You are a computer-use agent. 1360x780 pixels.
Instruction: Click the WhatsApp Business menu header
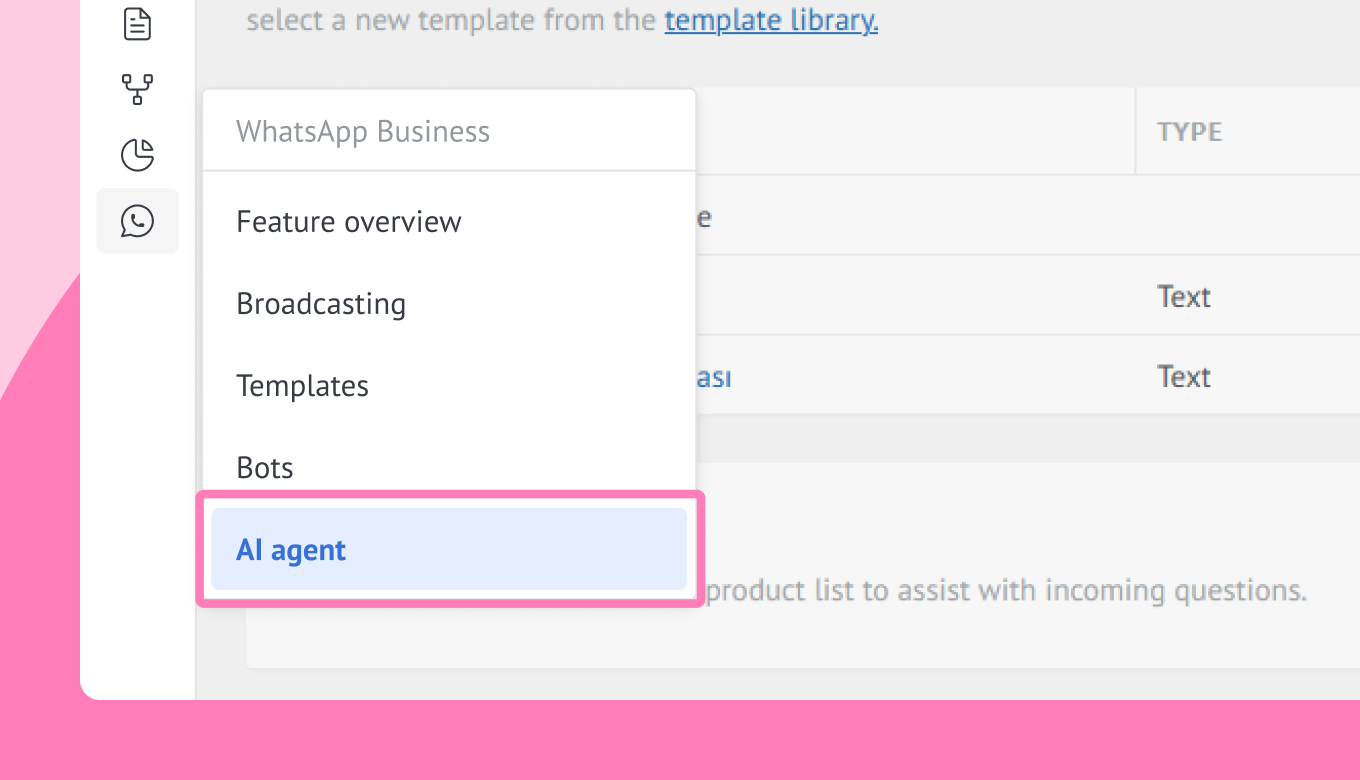[362, 132]
